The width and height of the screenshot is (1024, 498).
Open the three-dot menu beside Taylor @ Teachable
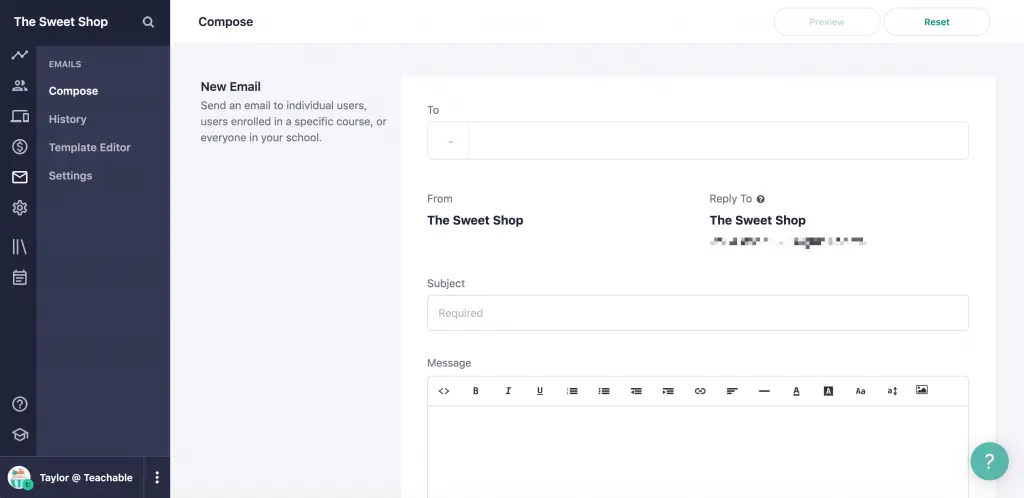pyautogui.click(x=157, y=478)
